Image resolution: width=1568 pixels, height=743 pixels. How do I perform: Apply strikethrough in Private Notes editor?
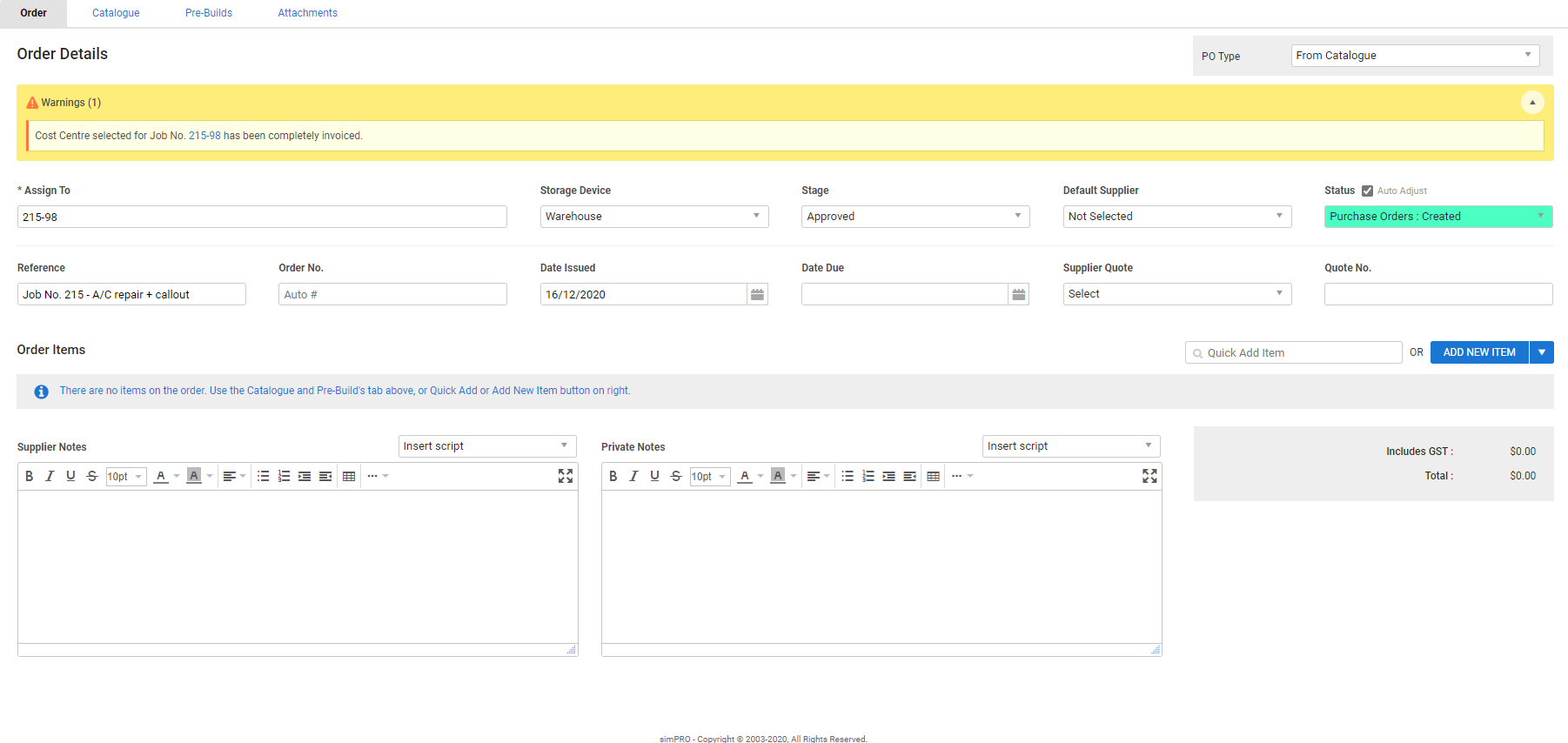(676, 476)
